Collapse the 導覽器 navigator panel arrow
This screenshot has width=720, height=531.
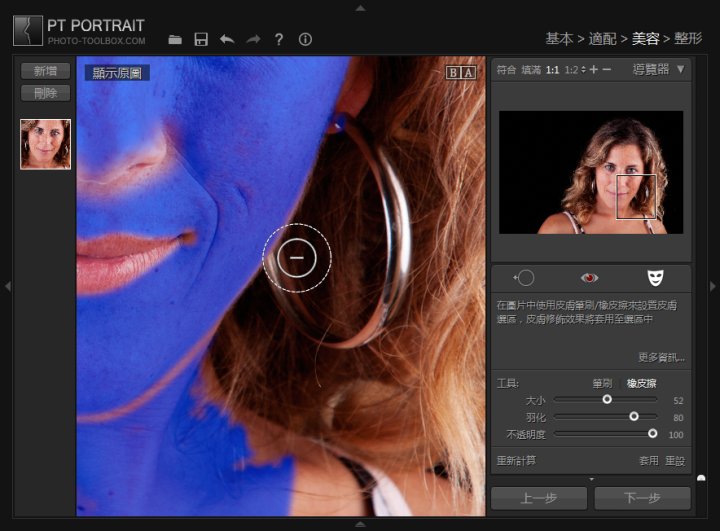point(681,69)
